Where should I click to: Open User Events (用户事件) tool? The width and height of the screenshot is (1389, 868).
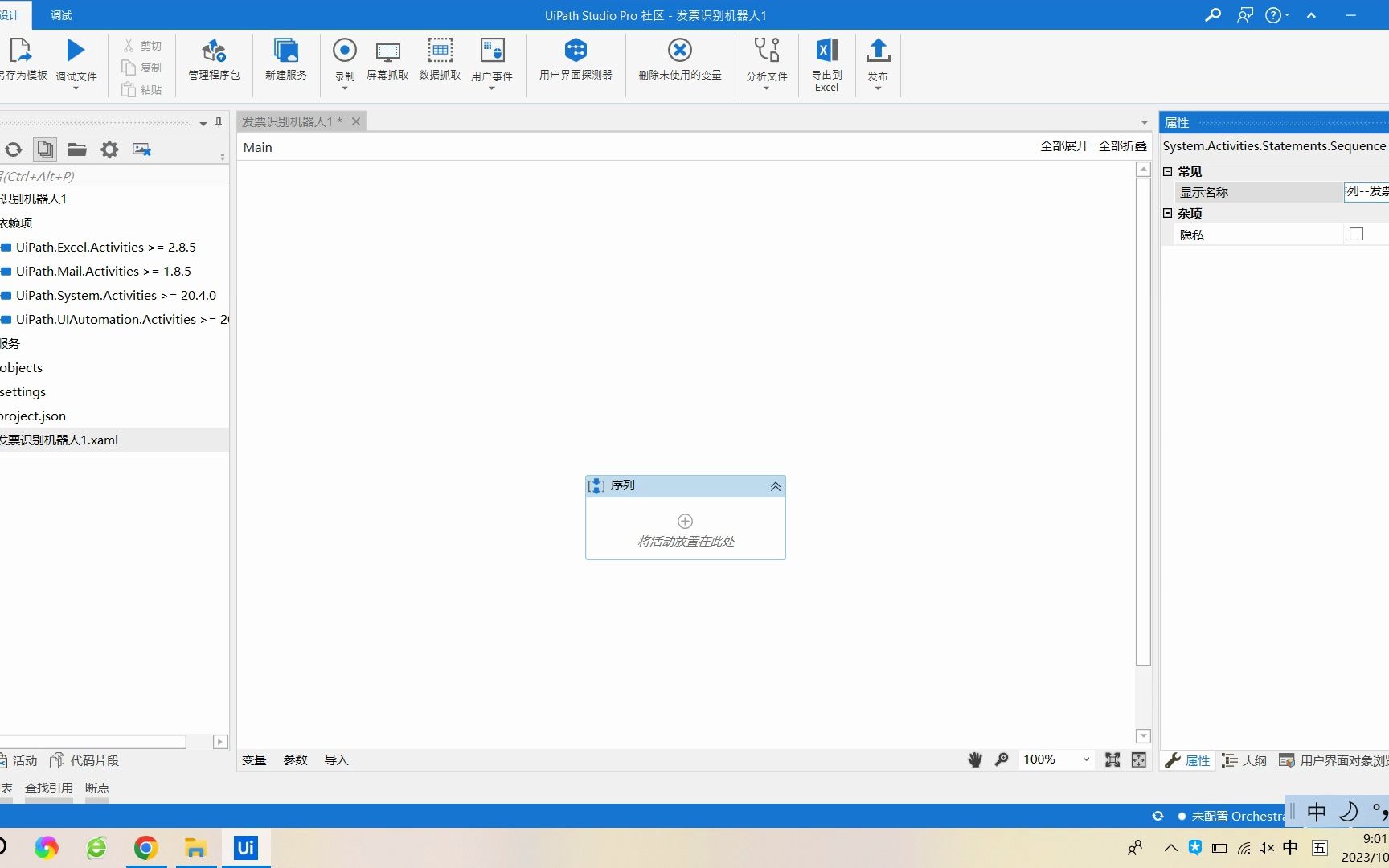(x=492, y=63)
